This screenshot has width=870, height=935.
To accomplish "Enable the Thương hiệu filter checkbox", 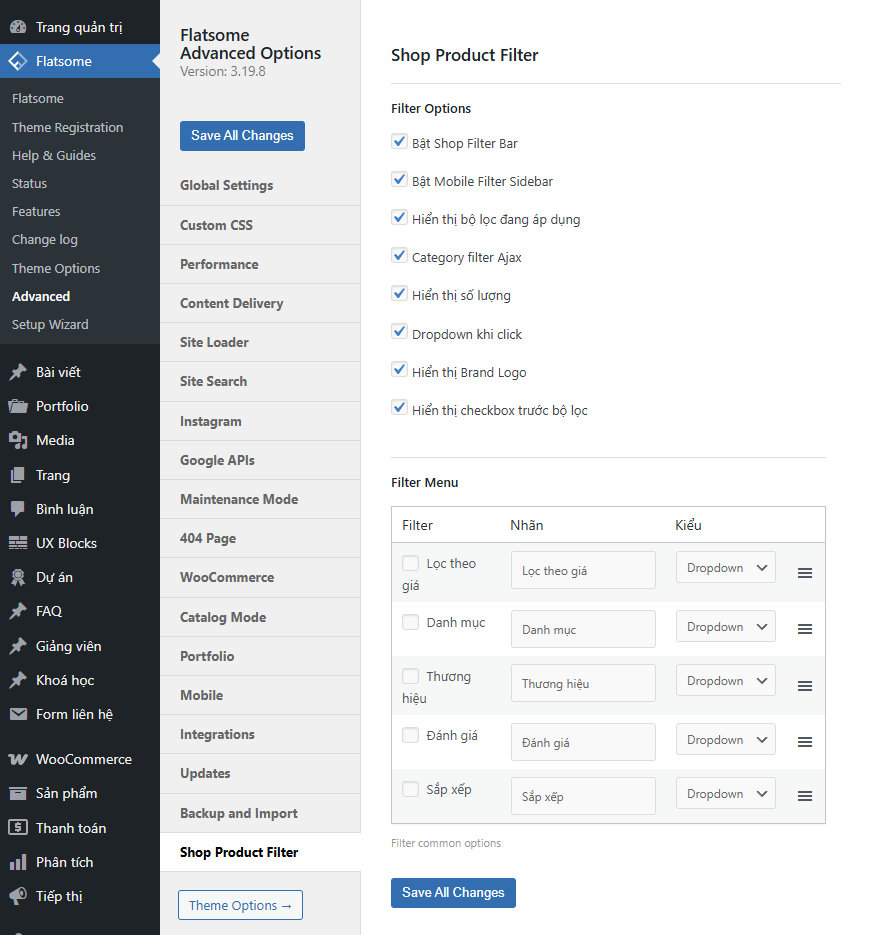I will [410, 676].
